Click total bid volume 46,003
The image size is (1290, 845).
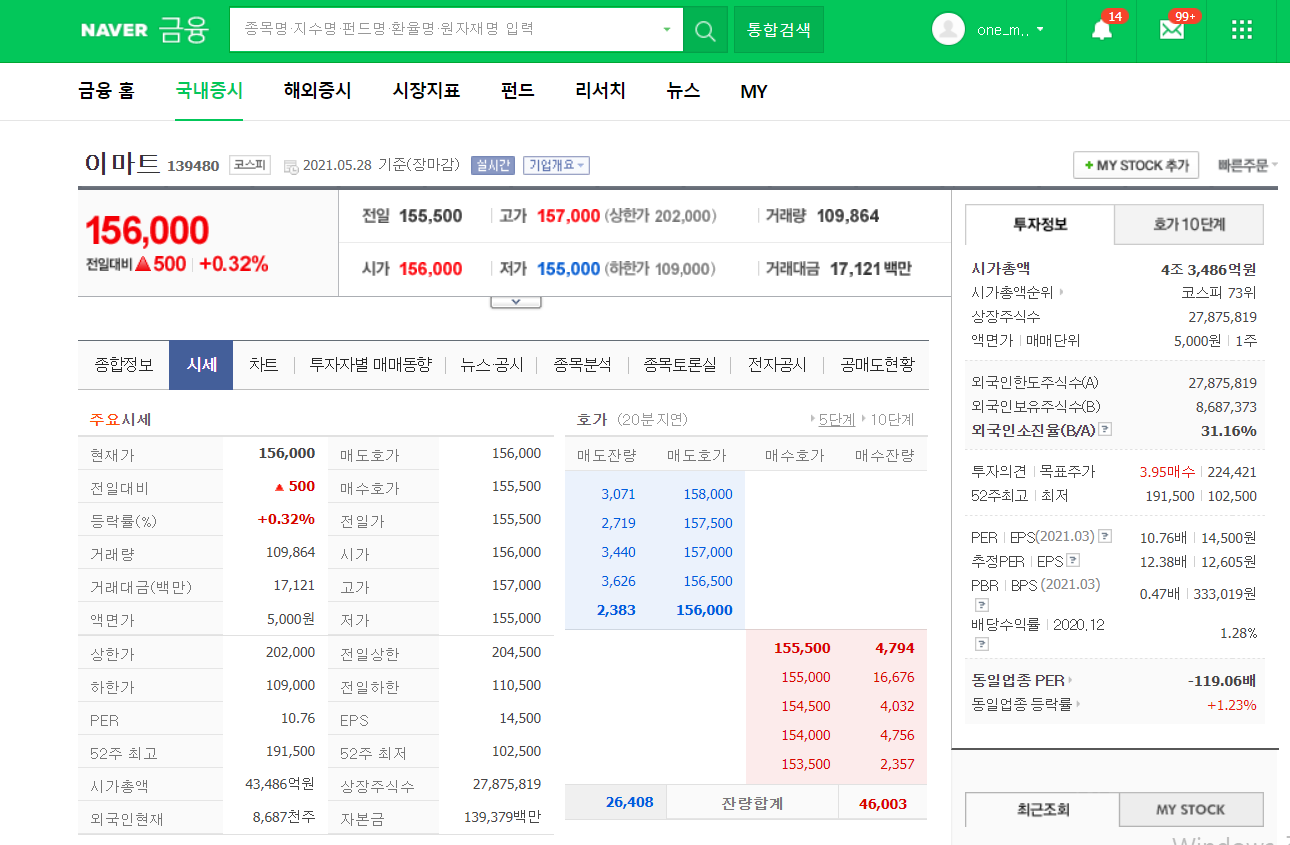pyautogui.click(x=883, y=804)
